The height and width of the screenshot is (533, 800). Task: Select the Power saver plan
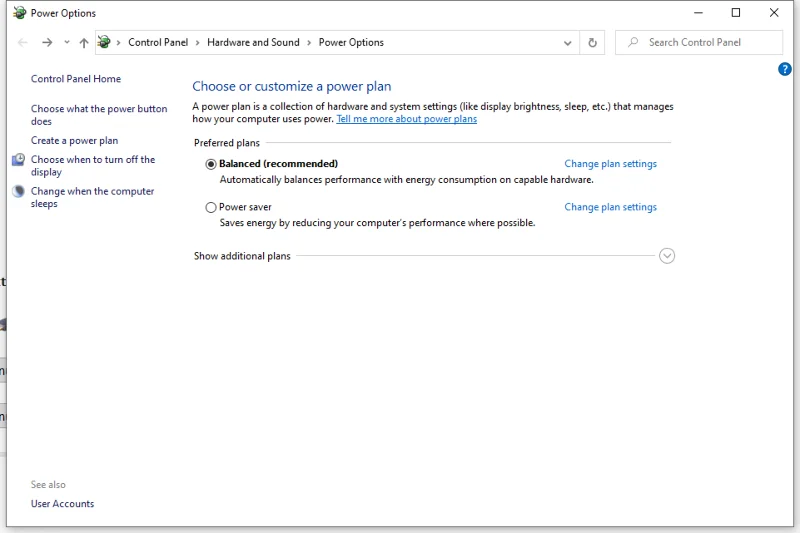(x=211, y=208)
